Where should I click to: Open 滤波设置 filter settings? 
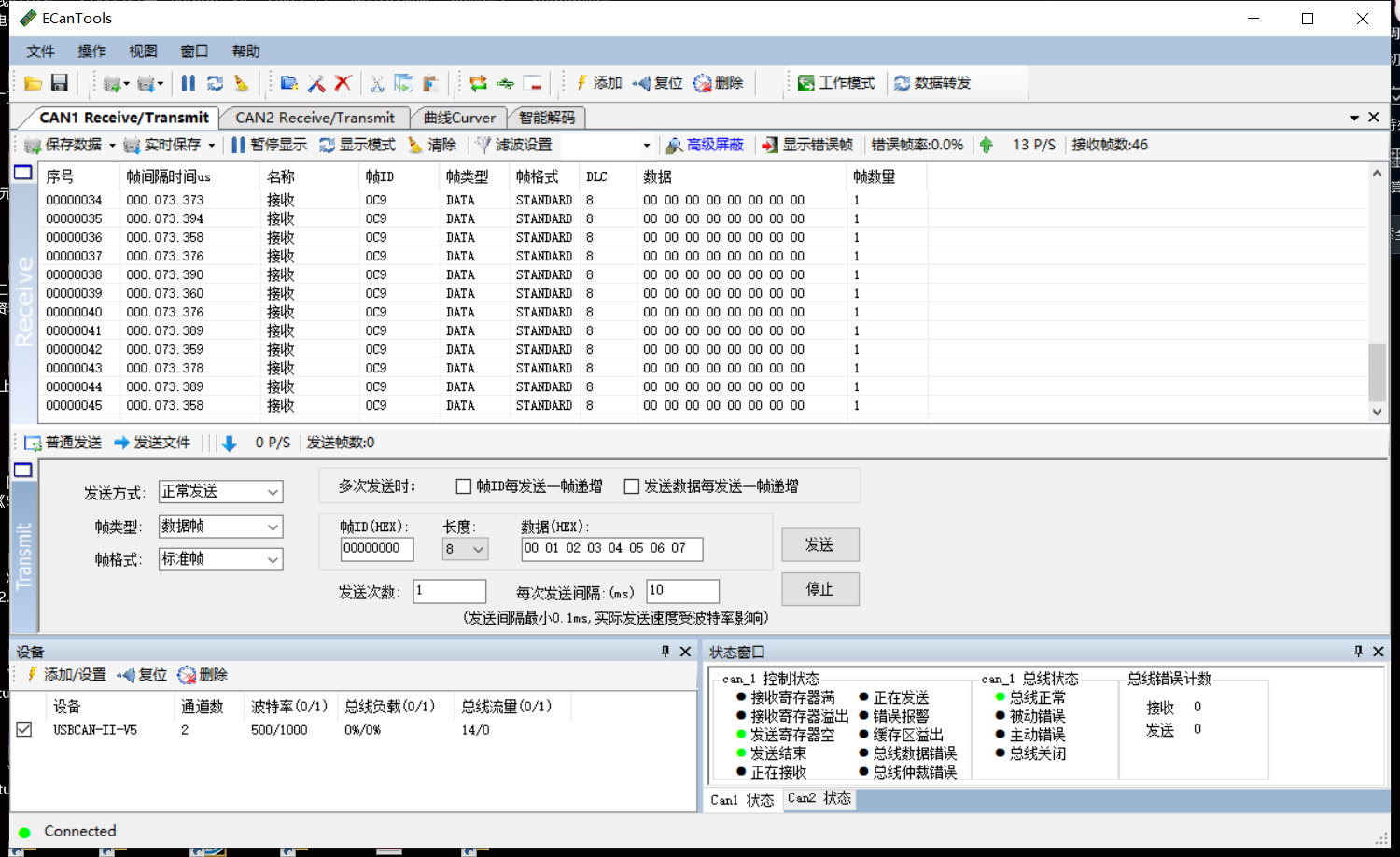click(x=513, y=145)
